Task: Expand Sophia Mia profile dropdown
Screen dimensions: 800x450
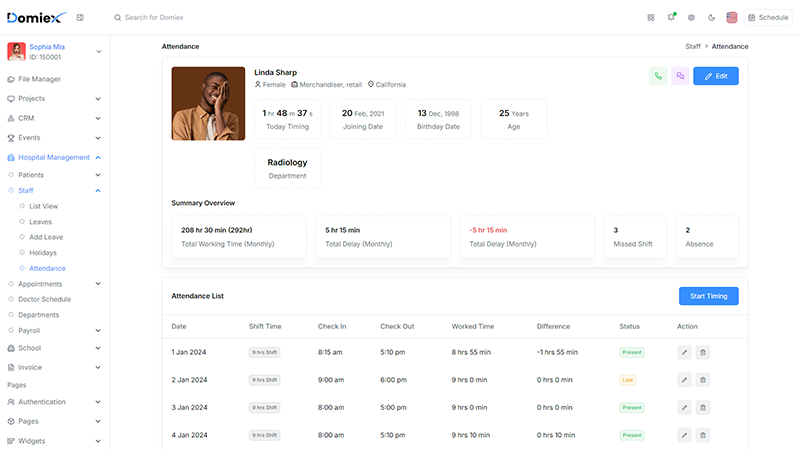Action: tap(98, 52)
